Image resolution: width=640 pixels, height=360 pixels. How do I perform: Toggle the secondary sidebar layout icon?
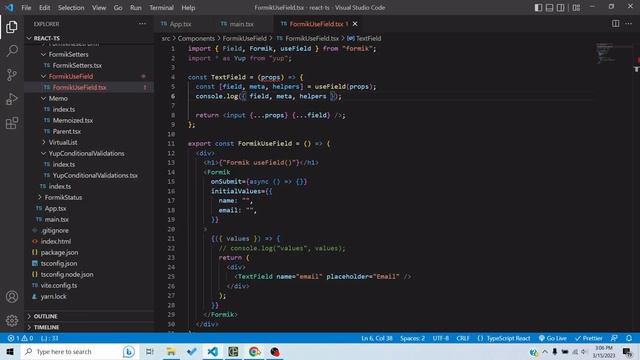pos(561,7)
